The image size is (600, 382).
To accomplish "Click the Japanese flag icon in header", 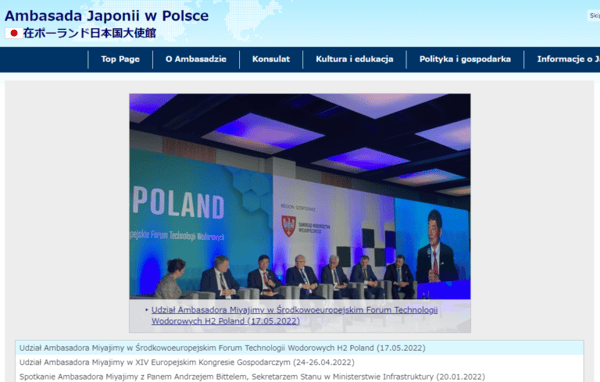I will point(13,33).
